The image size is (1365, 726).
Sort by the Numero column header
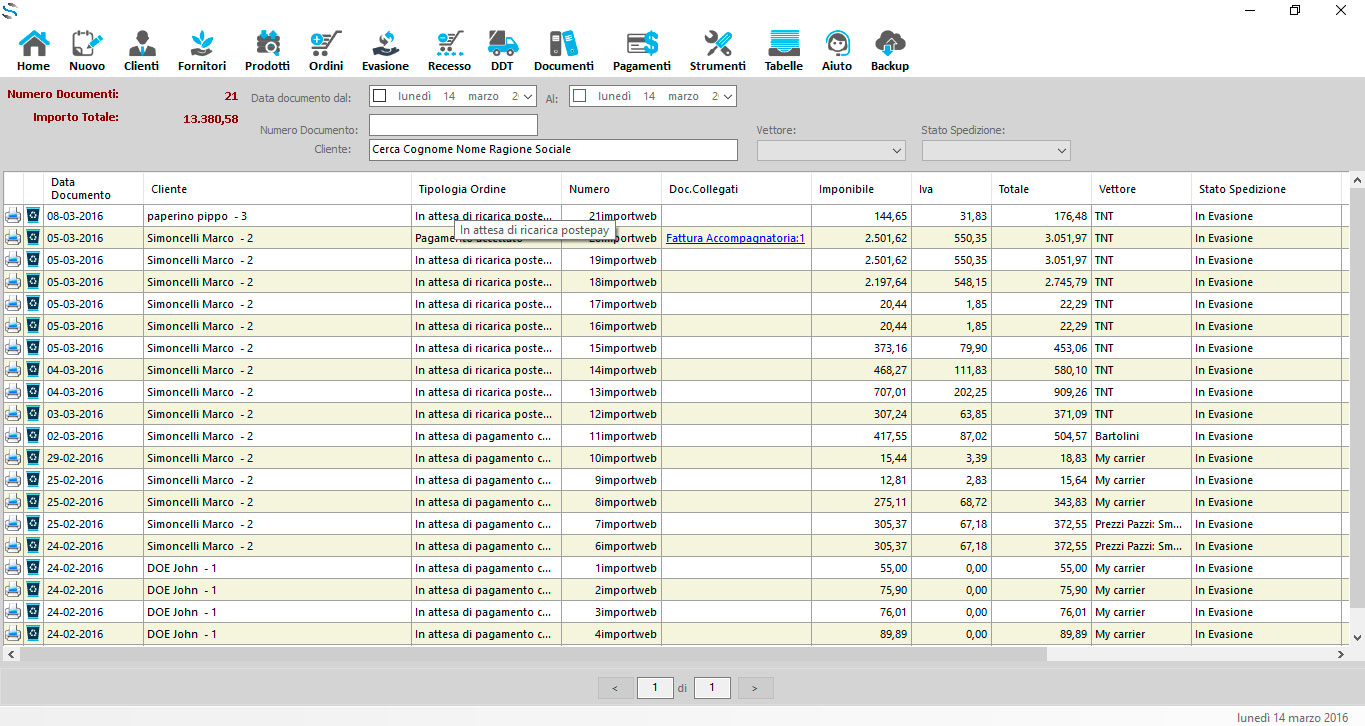pyautogui.click(x=611, y=189)
